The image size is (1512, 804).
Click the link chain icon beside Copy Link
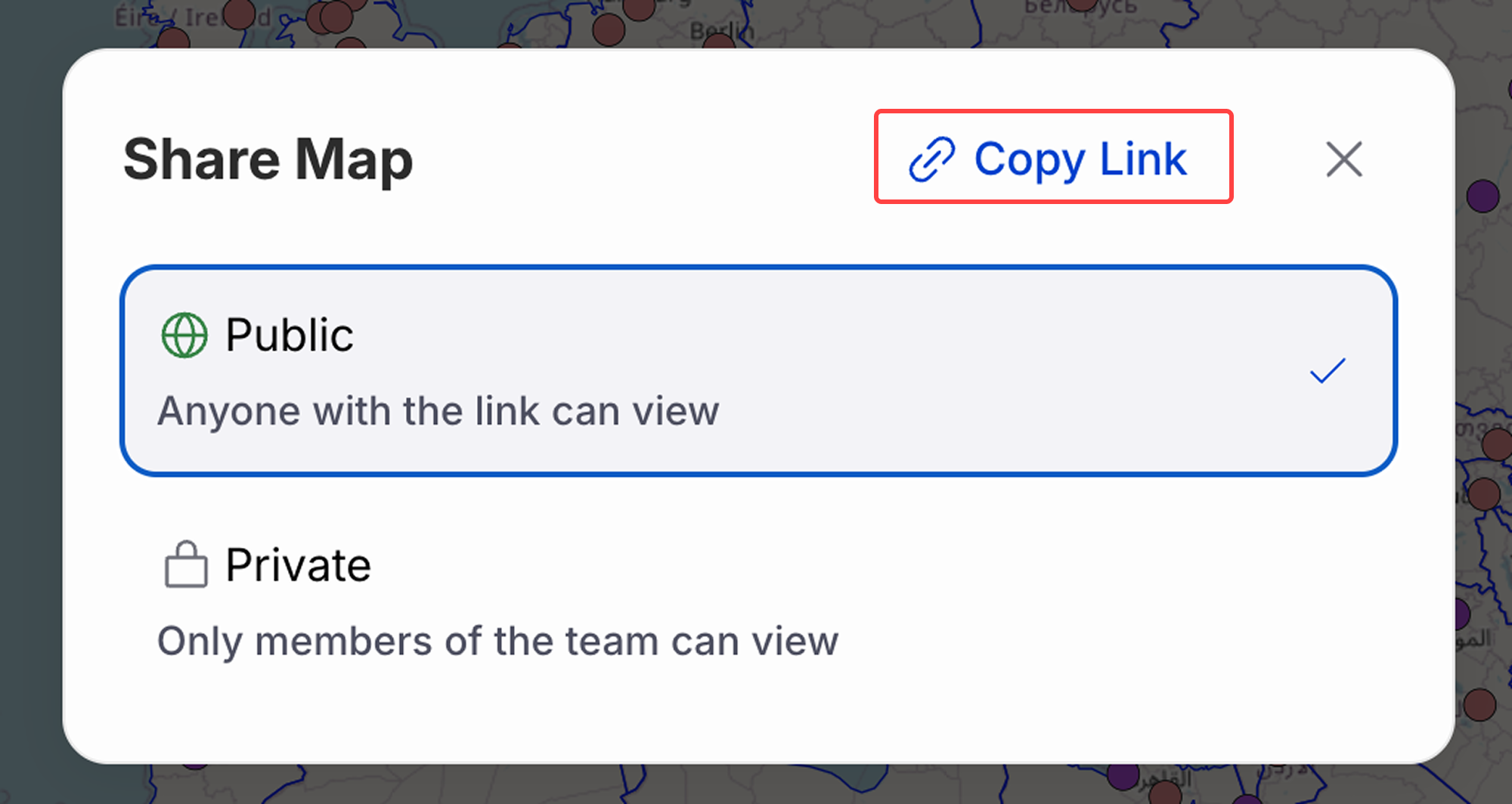coord(931,158)
